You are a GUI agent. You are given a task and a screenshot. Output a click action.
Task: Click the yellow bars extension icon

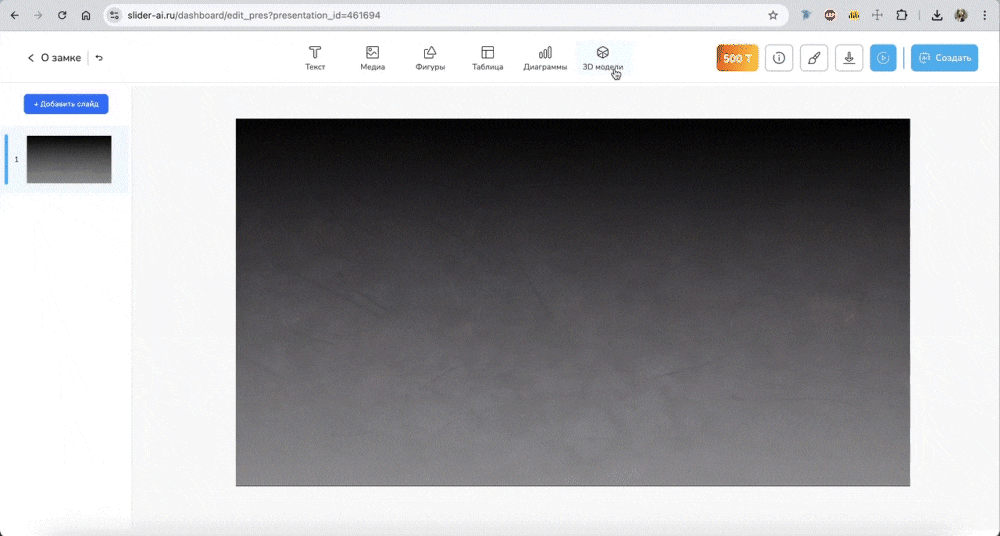(x=854, y=15)
